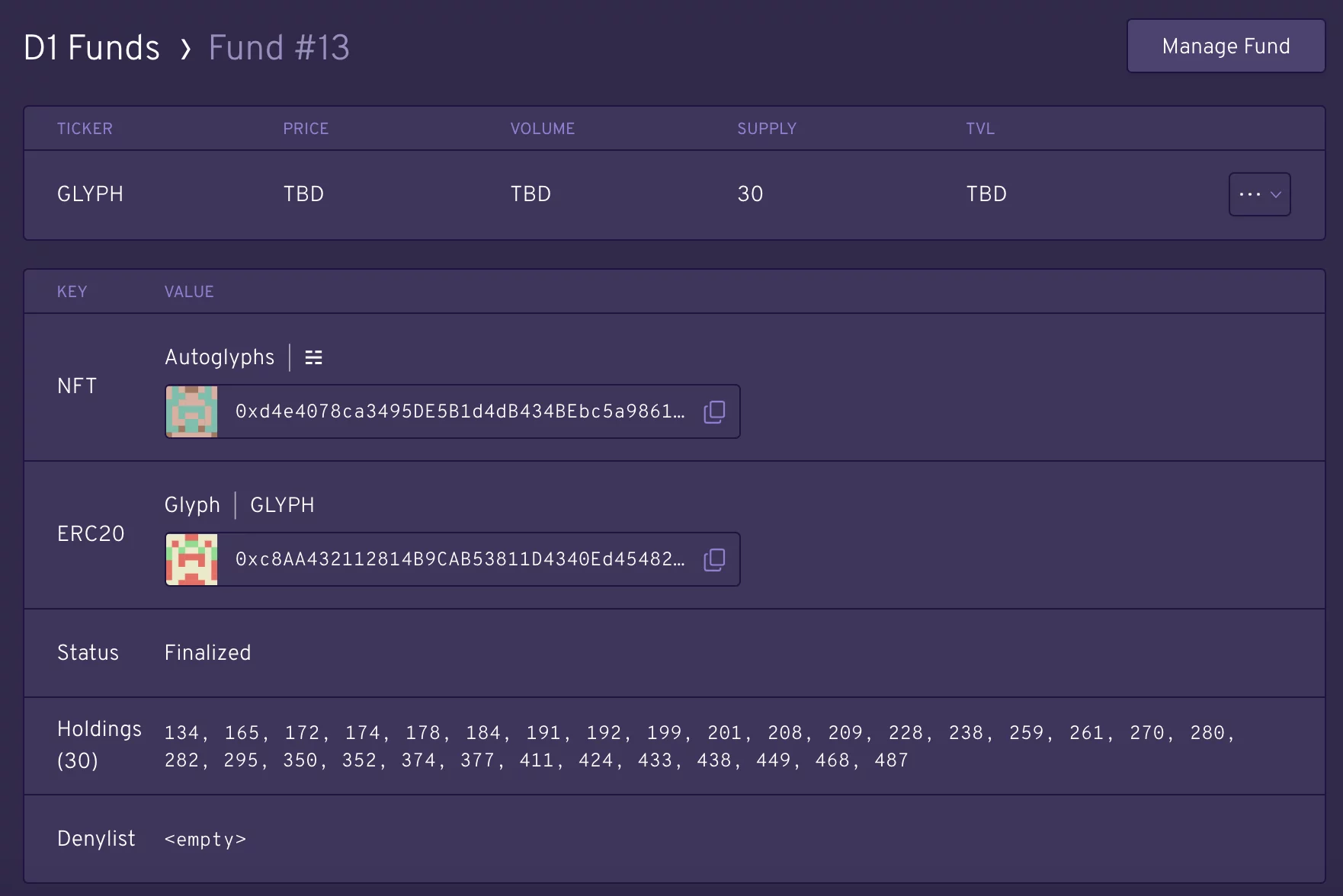Viewport: 1343px width, 896px height.
Task: Click the TVL column header
Action: point(980,129)
